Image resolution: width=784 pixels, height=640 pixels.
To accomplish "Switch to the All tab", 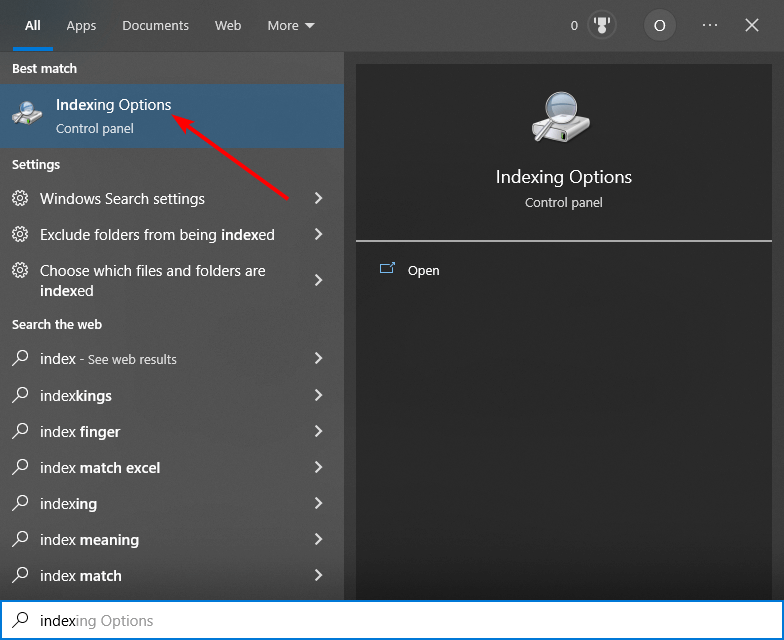I will [32, 26].
